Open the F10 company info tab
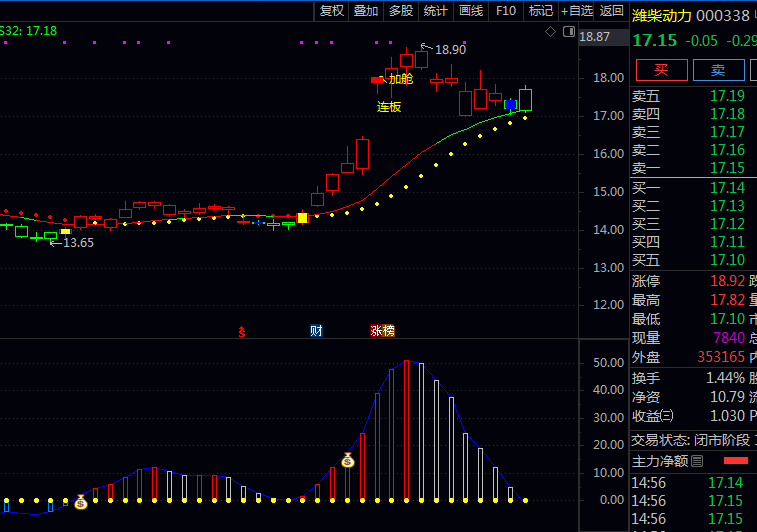The height and width of the screenshot is (532, 757). 506,11
